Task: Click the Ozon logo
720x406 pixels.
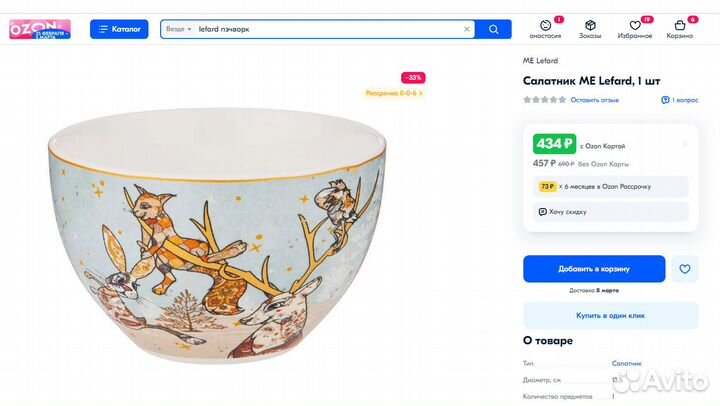Action: click(x=40, y=29)
